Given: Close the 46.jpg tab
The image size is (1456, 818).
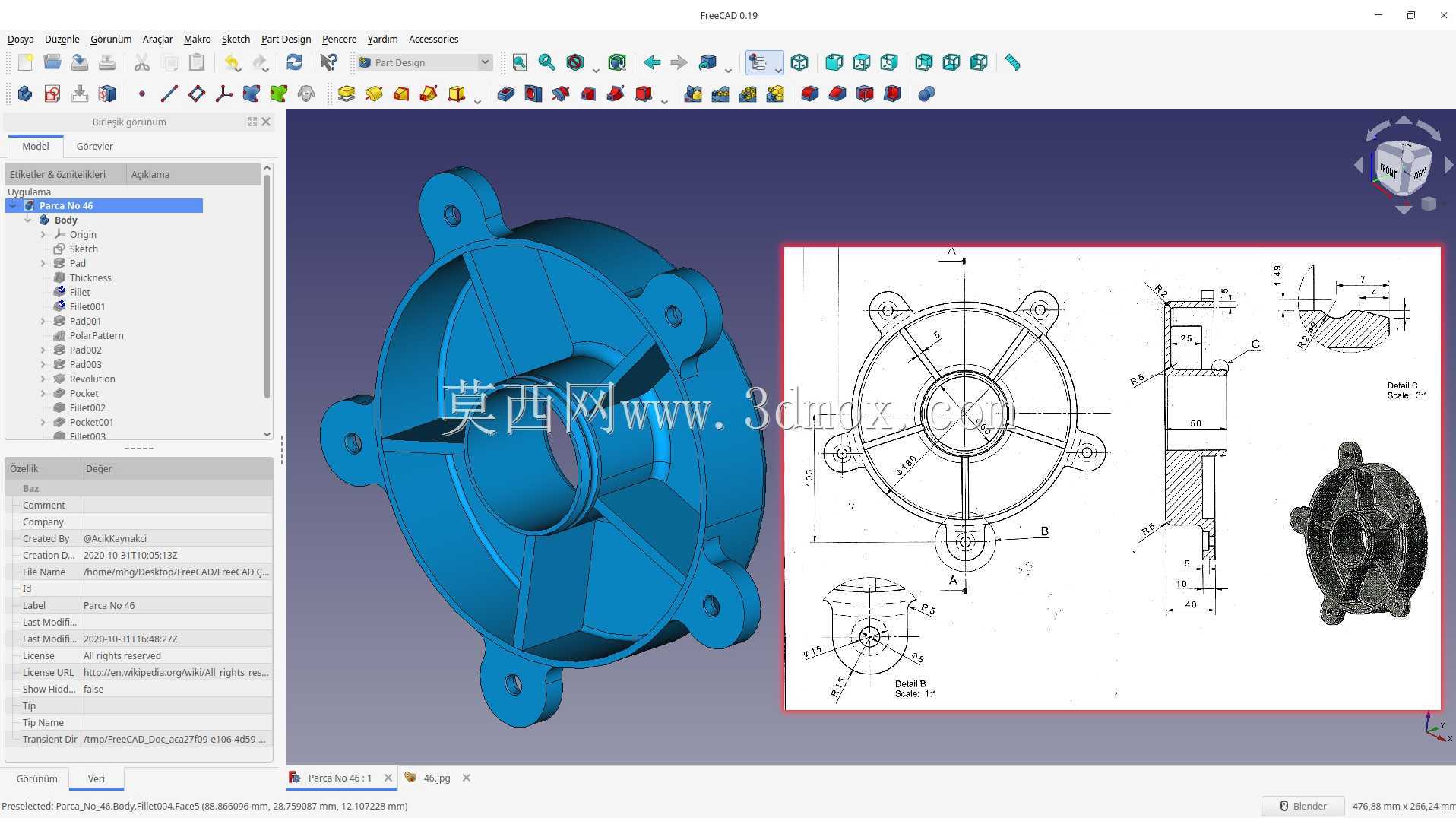Looking at the screenshot, I should tap(467, 778).
